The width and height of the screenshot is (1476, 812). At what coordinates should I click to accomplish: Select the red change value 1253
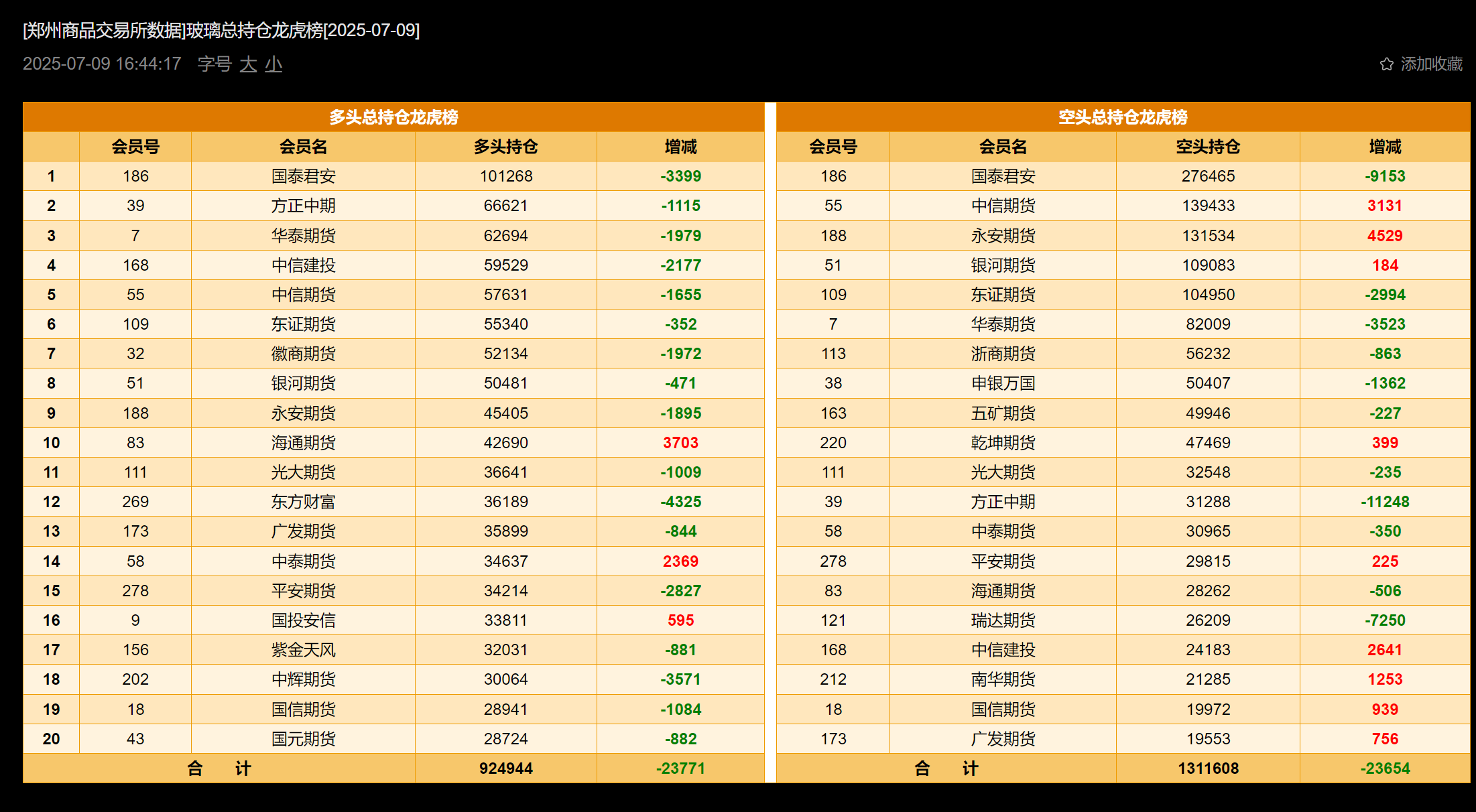tap(1385, 679)
